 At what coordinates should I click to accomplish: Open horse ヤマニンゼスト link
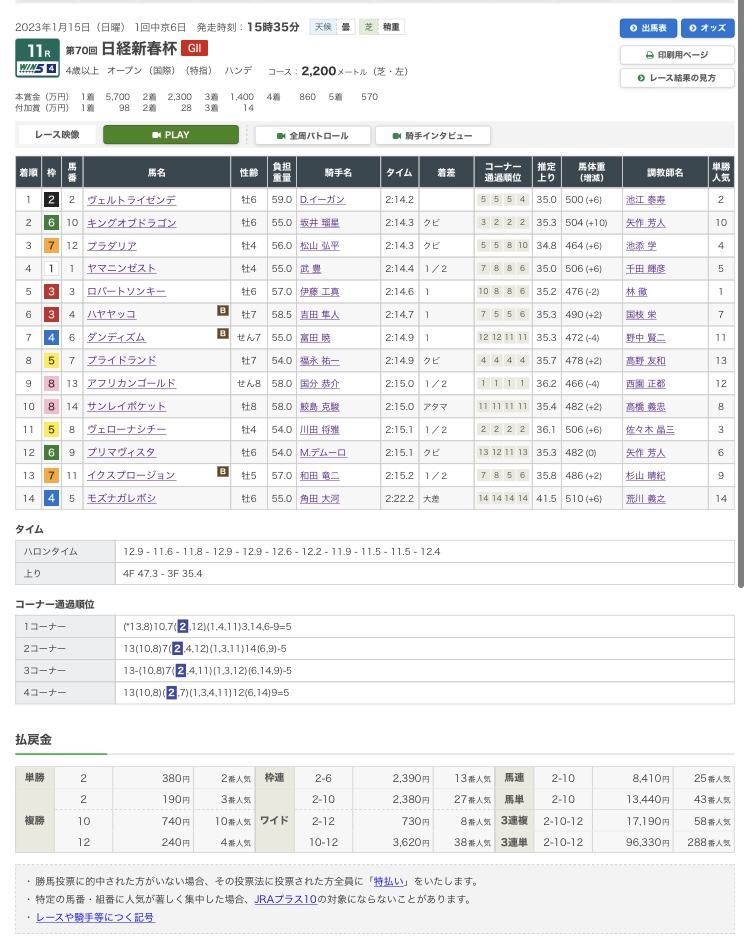pyautogui.click(x=121, y=269)
